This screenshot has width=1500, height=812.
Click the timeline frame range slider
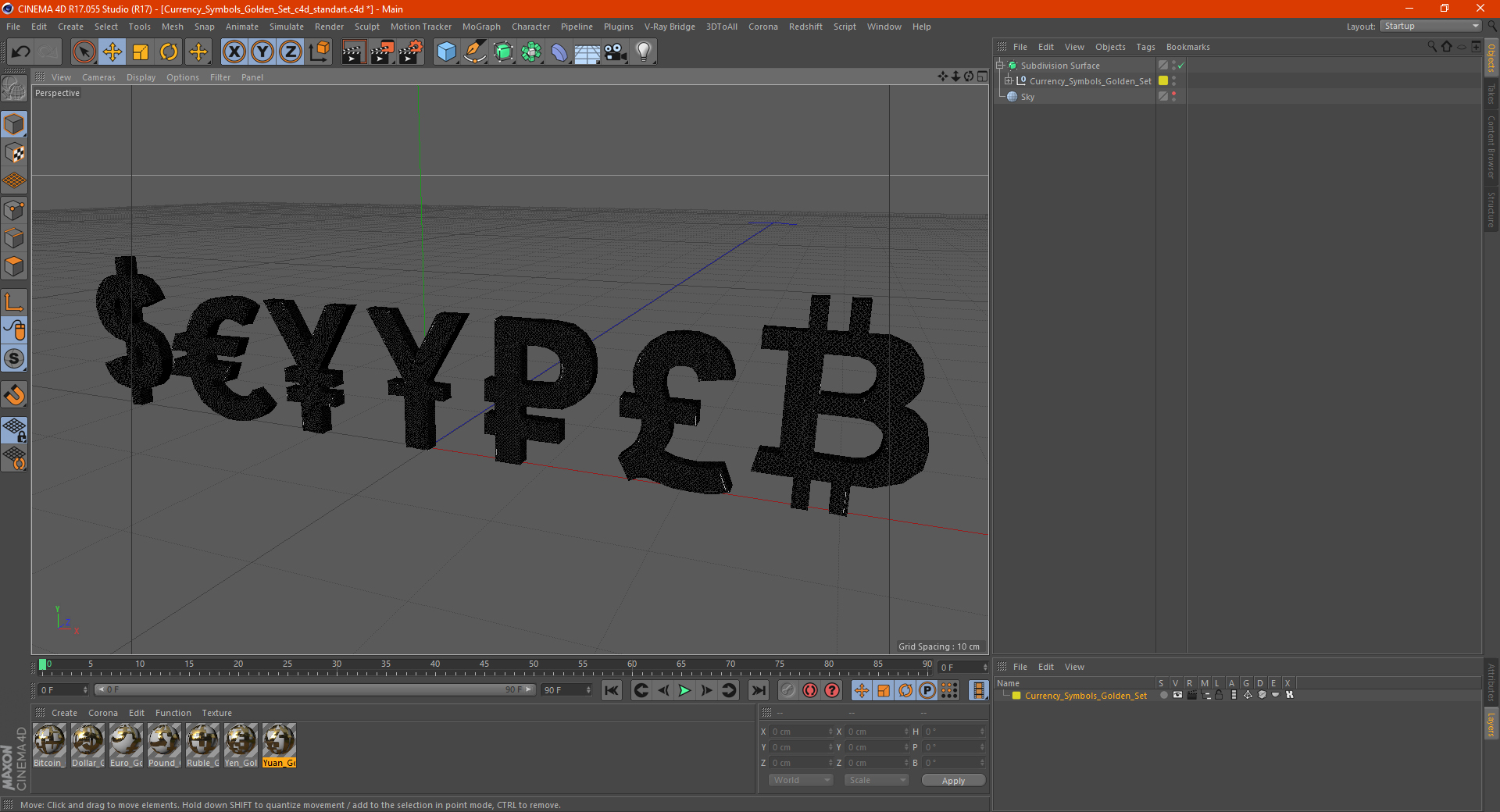coord(315,689)
